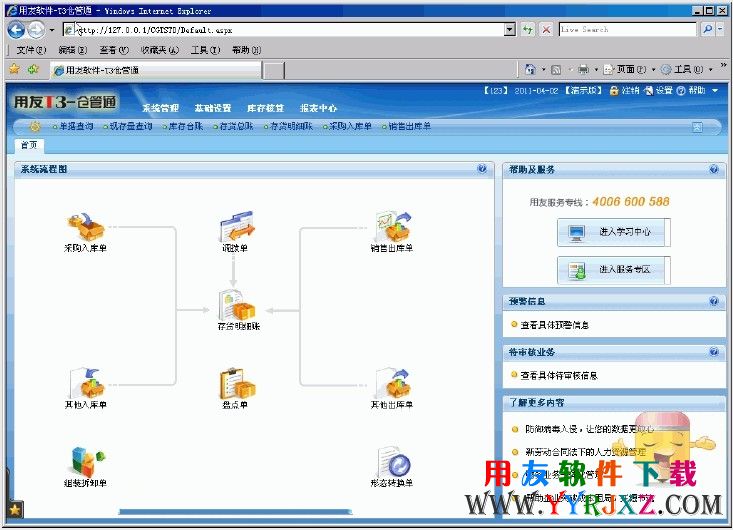Expand the Print button dropdown arrow
This screenshot has height=530, width=733.
(x=596, y=70)
